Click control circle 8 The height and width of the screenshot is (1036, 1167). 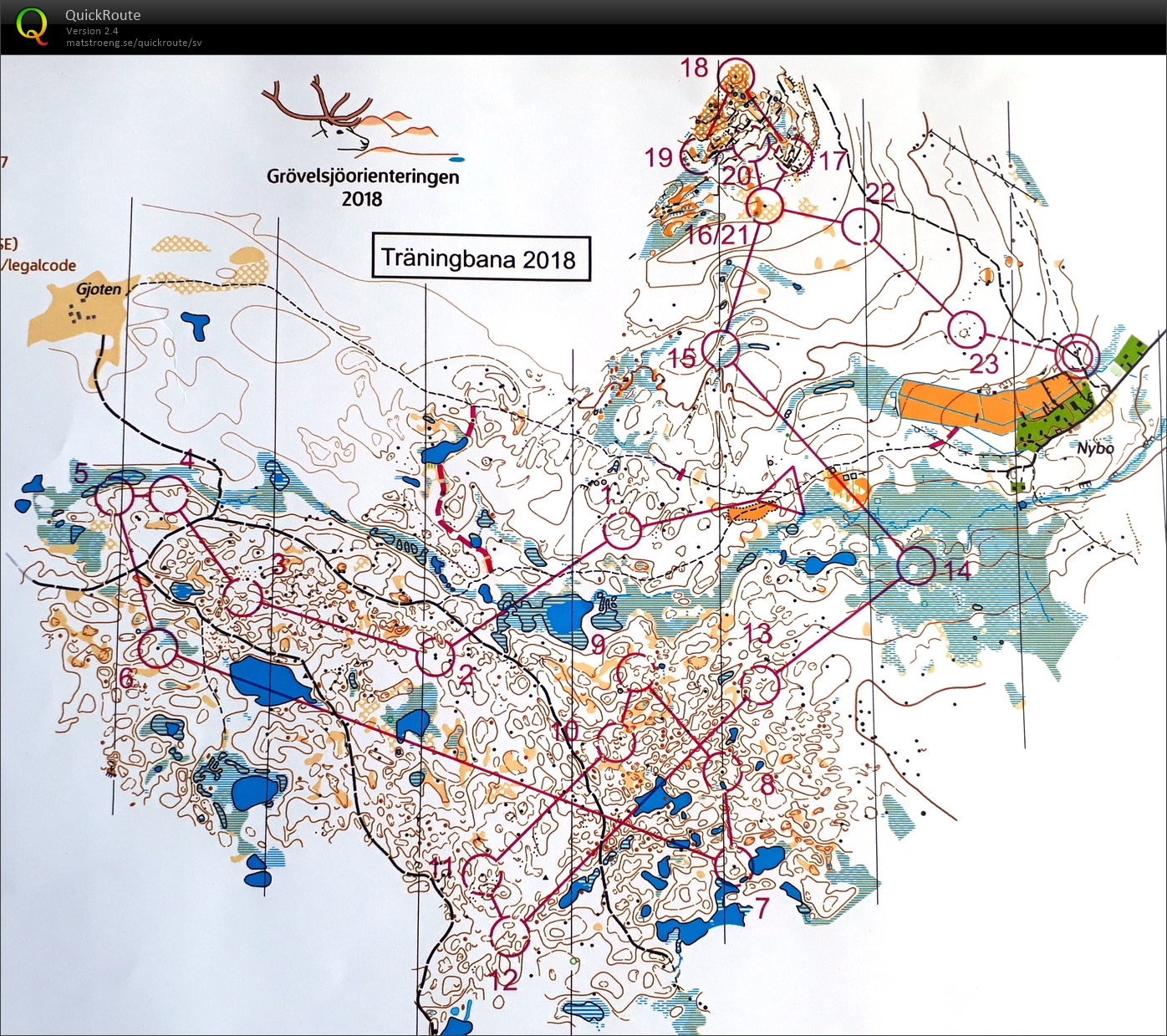(x=722, y=772)
